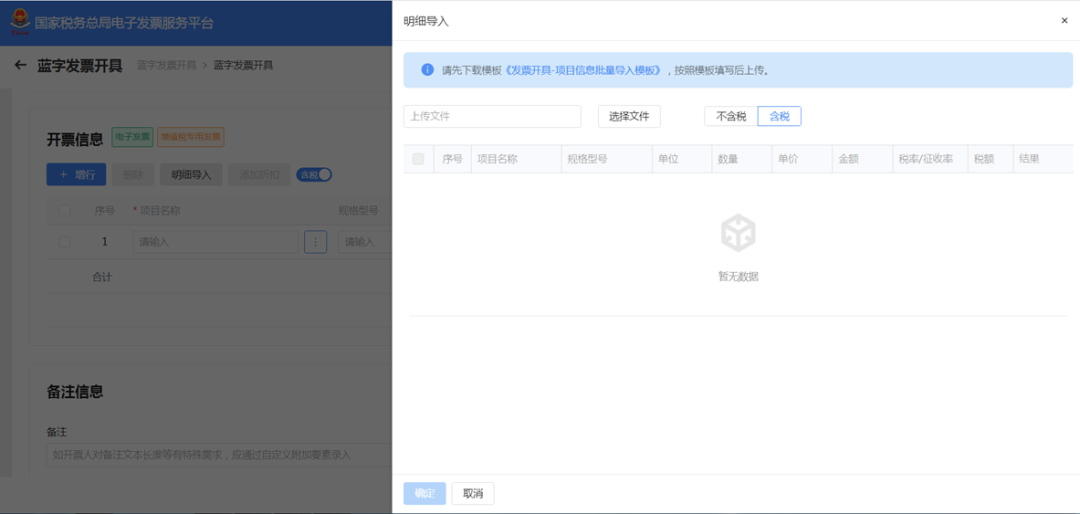The width and height of the screenshot is (1080, 514).
Task: Tick the select-all checkbox in import table header
Action: click(x=418, y=159)
